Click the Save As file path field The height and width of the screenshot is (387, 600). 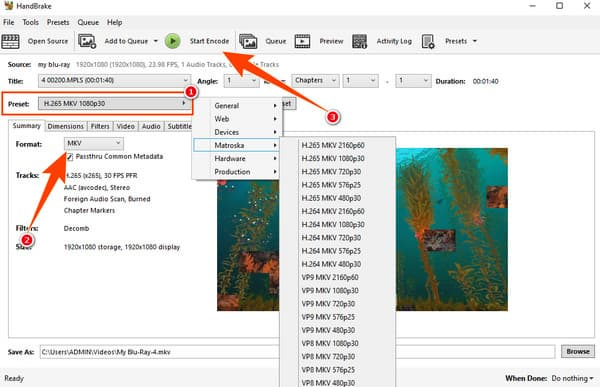coord(297,352)
